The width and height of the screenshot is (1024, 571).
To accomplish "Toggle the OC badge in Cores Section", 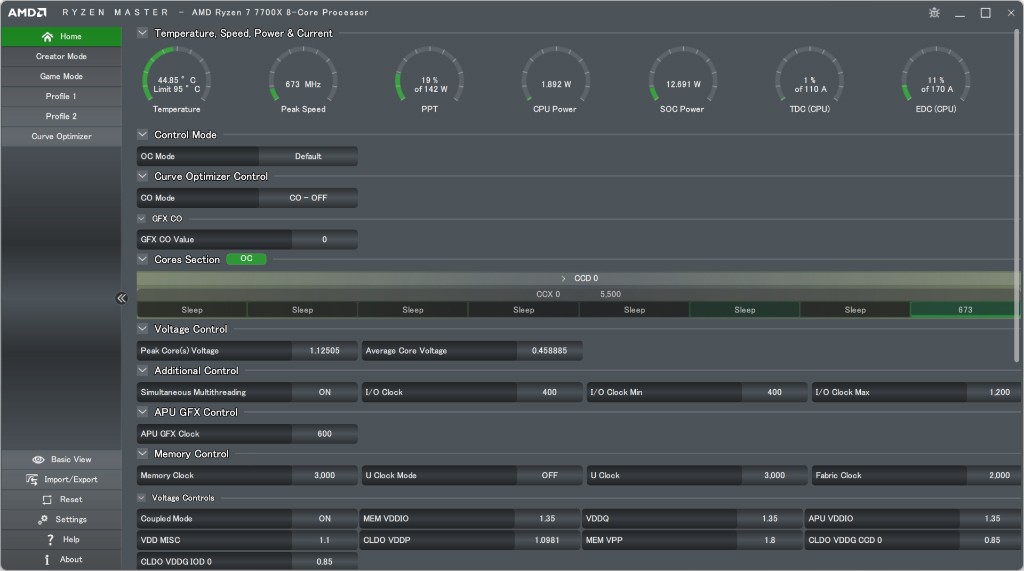I will (x=246, y=259).
